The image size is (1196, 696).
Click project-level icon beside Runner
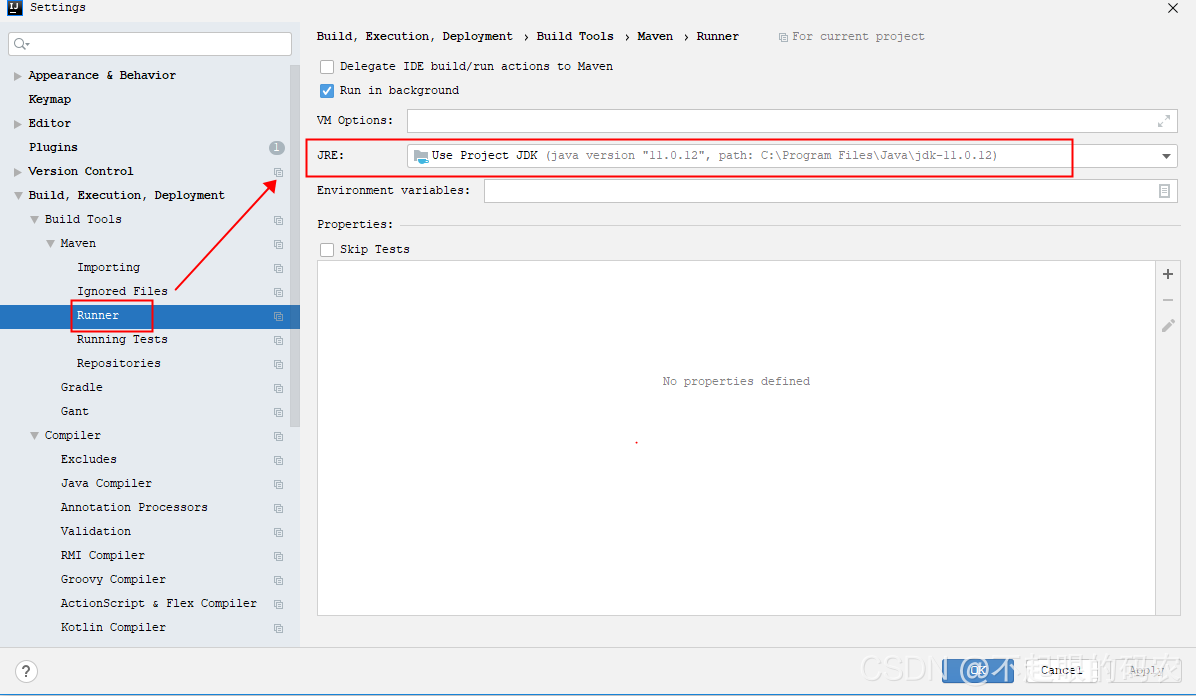(x=278, y=317)
